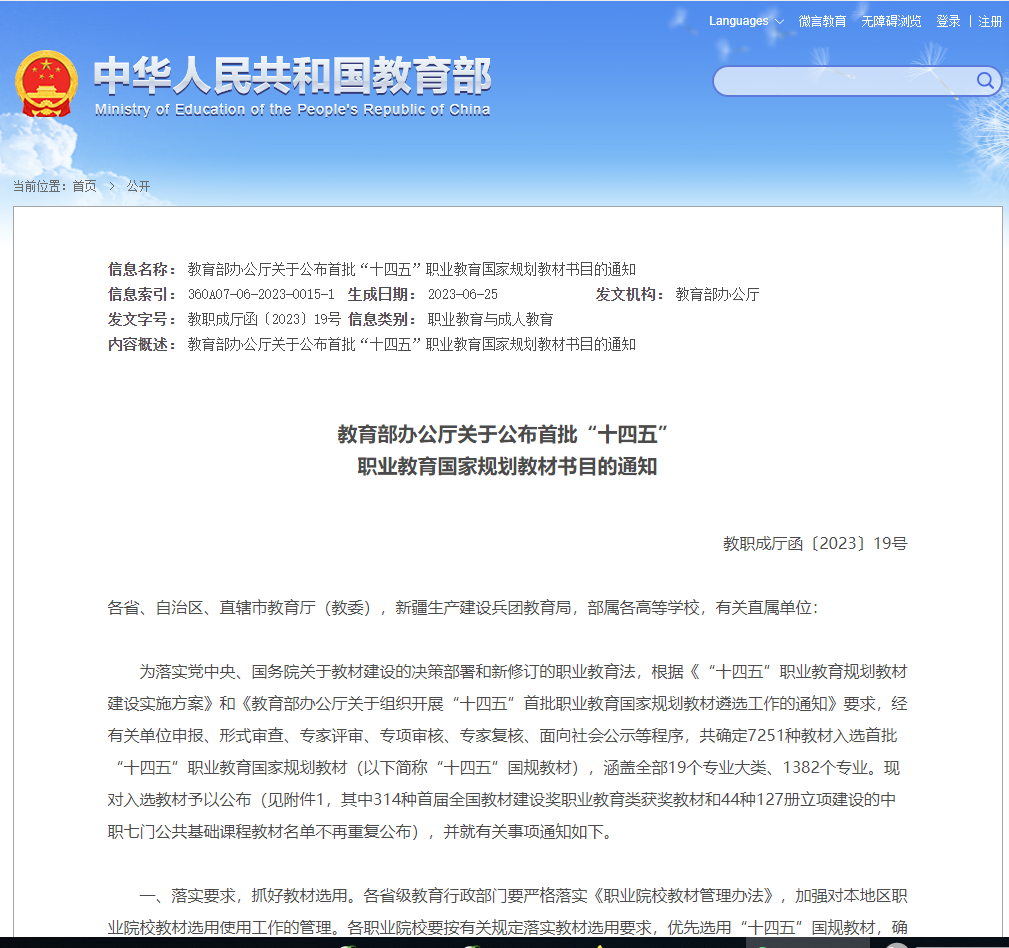
Task: Click the 登录 login link
Action: (948, 21)
